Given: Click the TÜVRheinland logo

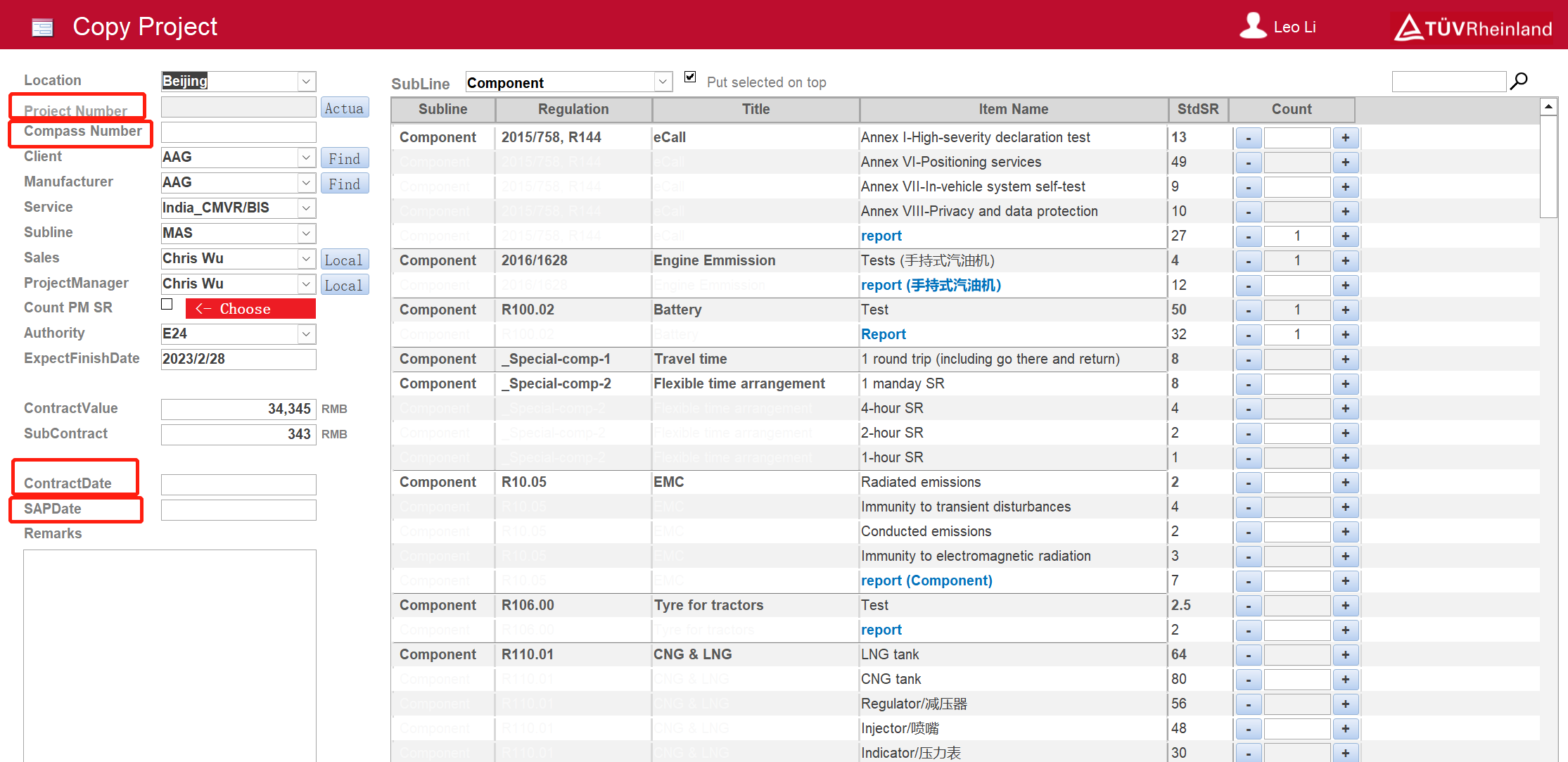Looking at the screenshot, I should tap(1473, 28).
